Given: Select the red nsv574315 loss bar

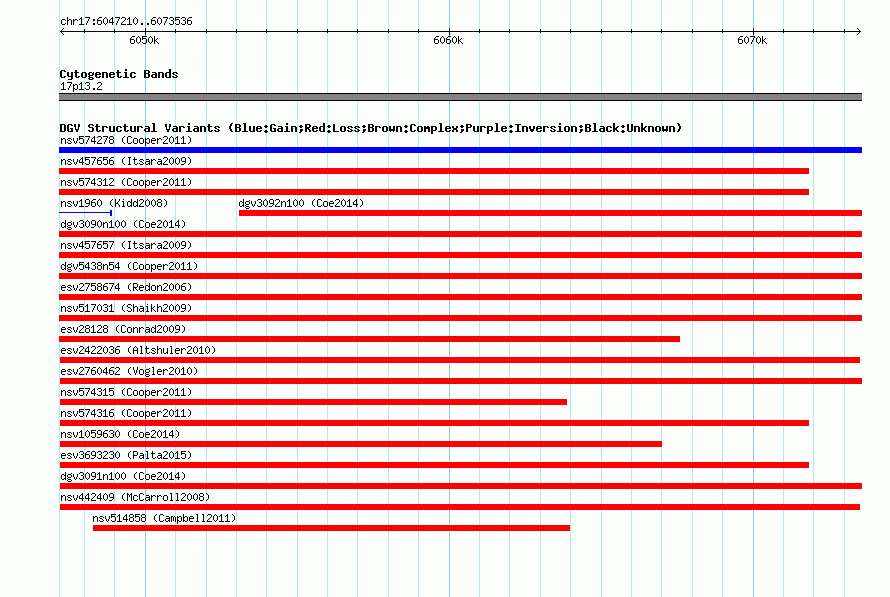Looking at the screenshot, I should click(x=313, y=402).
